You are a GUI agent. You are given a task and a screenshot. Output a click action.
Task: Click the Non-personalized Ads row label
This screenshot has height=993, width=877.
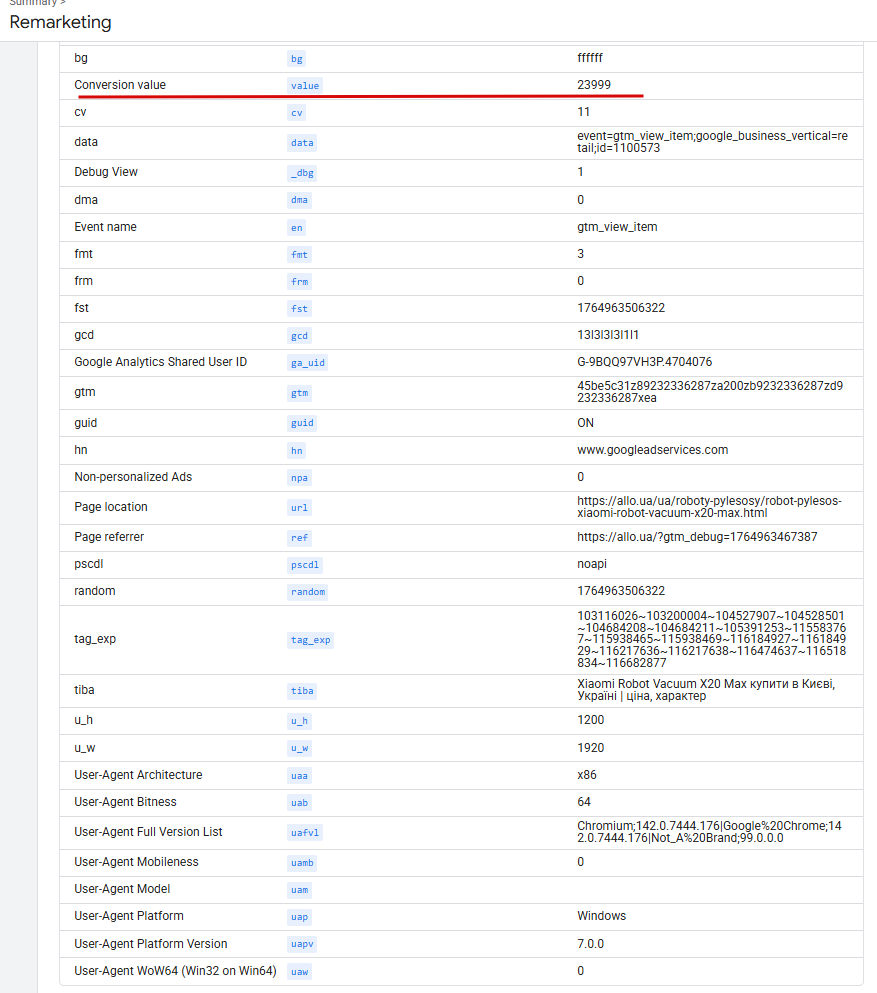pos(133,477)
